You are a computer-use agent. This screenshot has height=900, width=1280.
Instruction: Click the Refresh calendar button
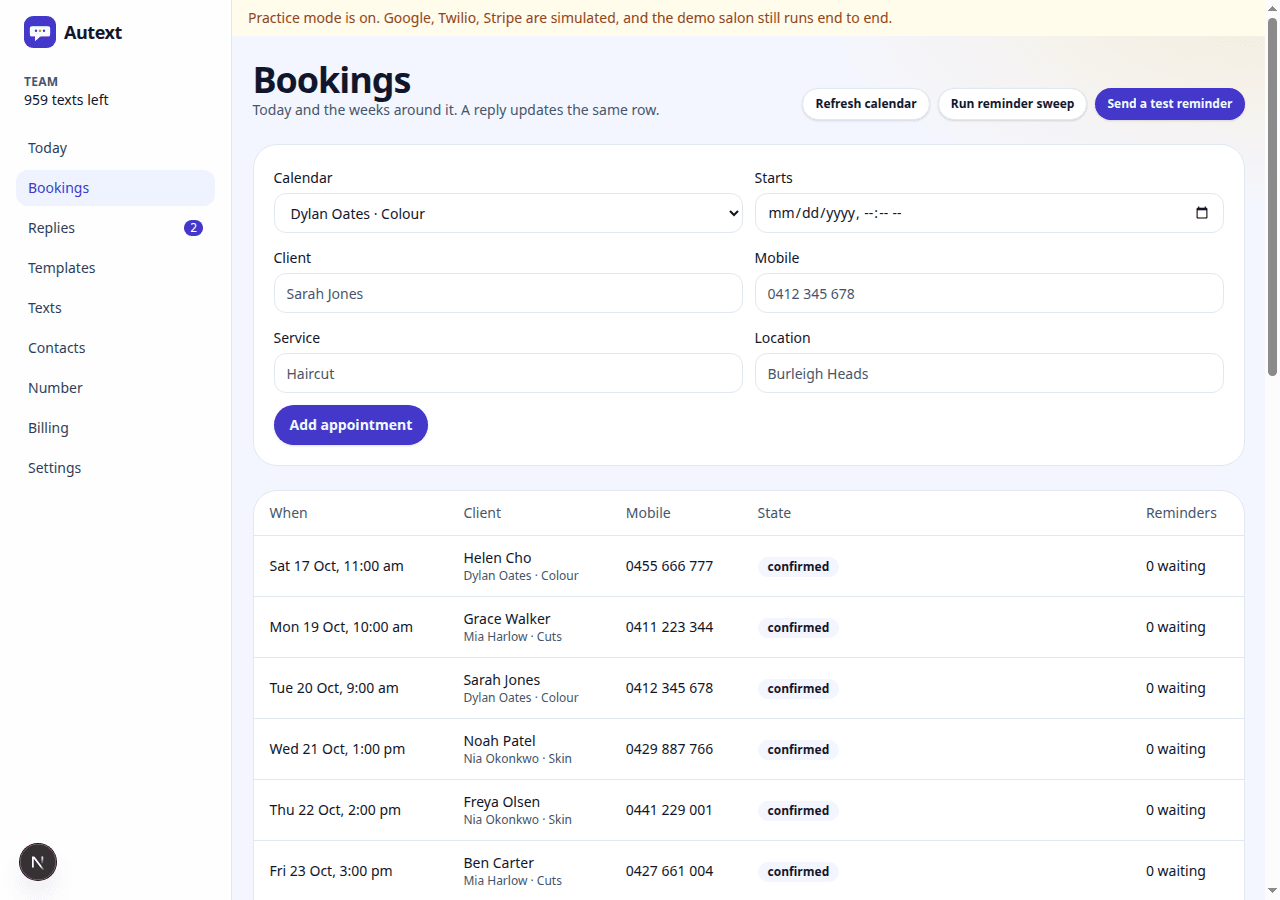866,104
